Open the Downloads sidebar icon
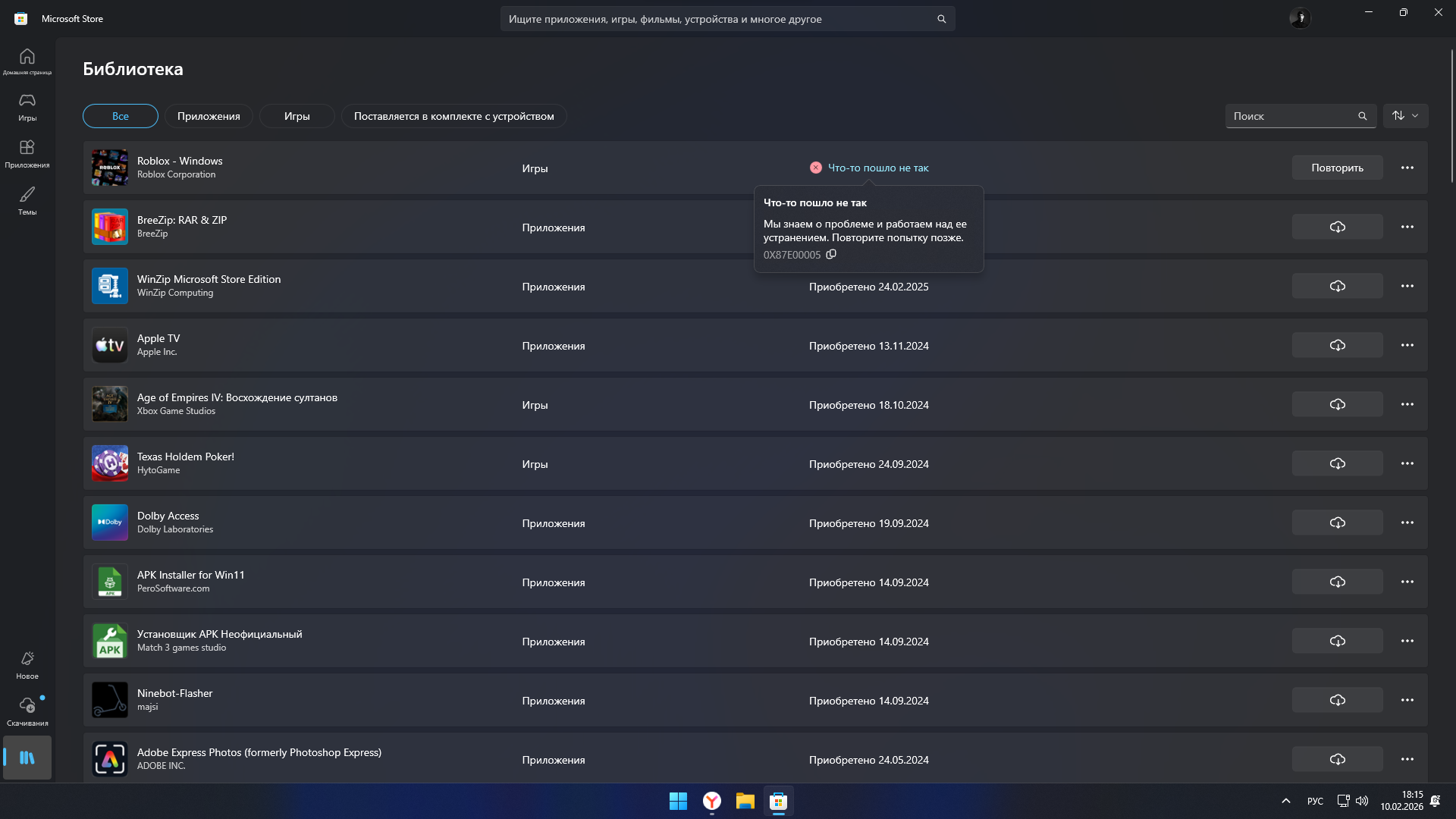The width and height of the screenshot is (1456, 819). (x=27, y=712)
